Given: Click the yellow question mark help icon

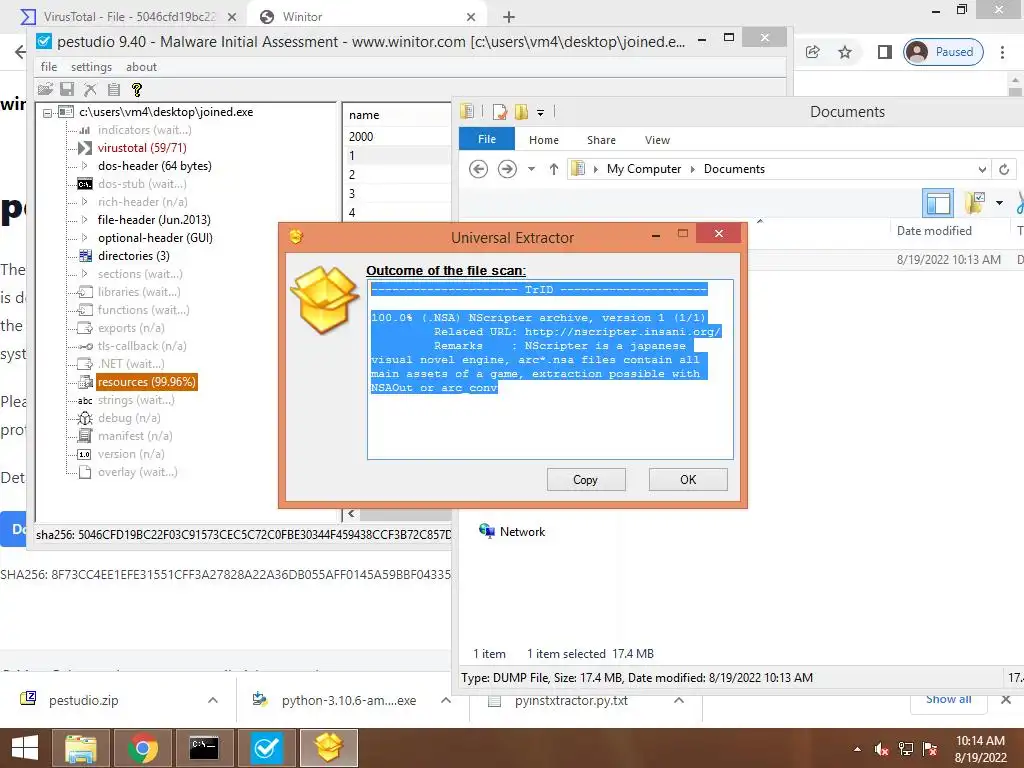Looking at the screenshot, I should (x=136, y=89).
